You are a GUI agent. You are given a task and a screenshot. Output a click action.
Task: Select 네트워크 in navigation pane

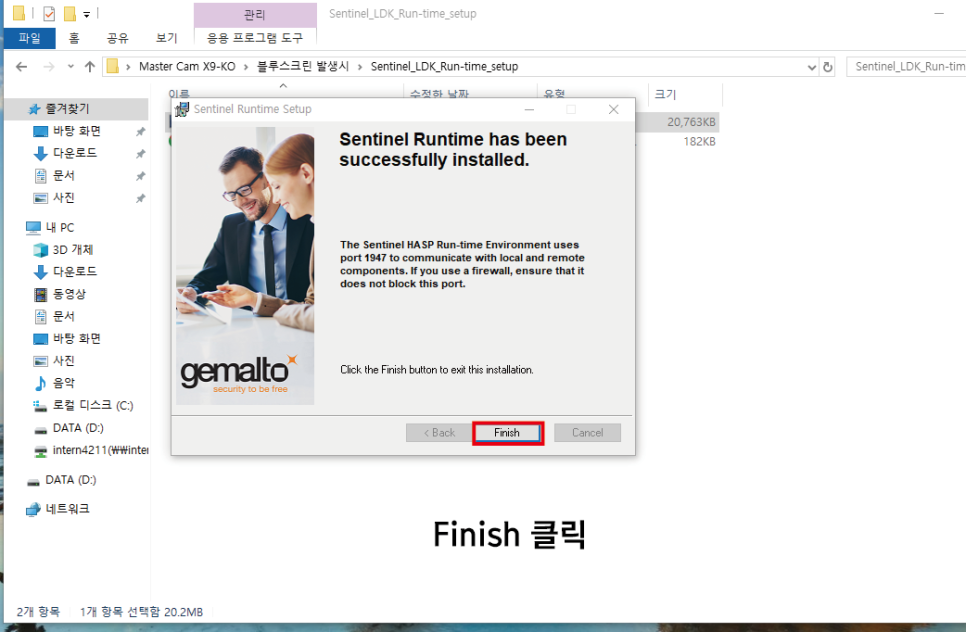coord(68,509)
